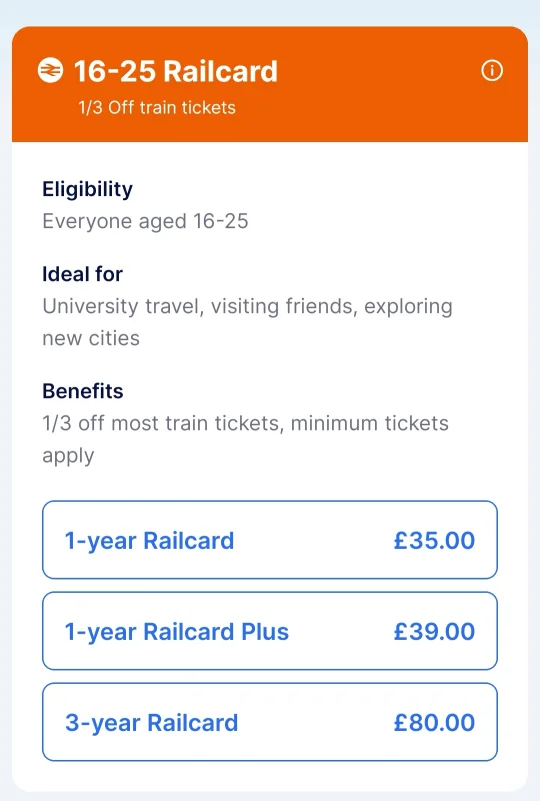Click the 16-25 digits in Eligibility text
540x801 pixels.
click(221, 221)
